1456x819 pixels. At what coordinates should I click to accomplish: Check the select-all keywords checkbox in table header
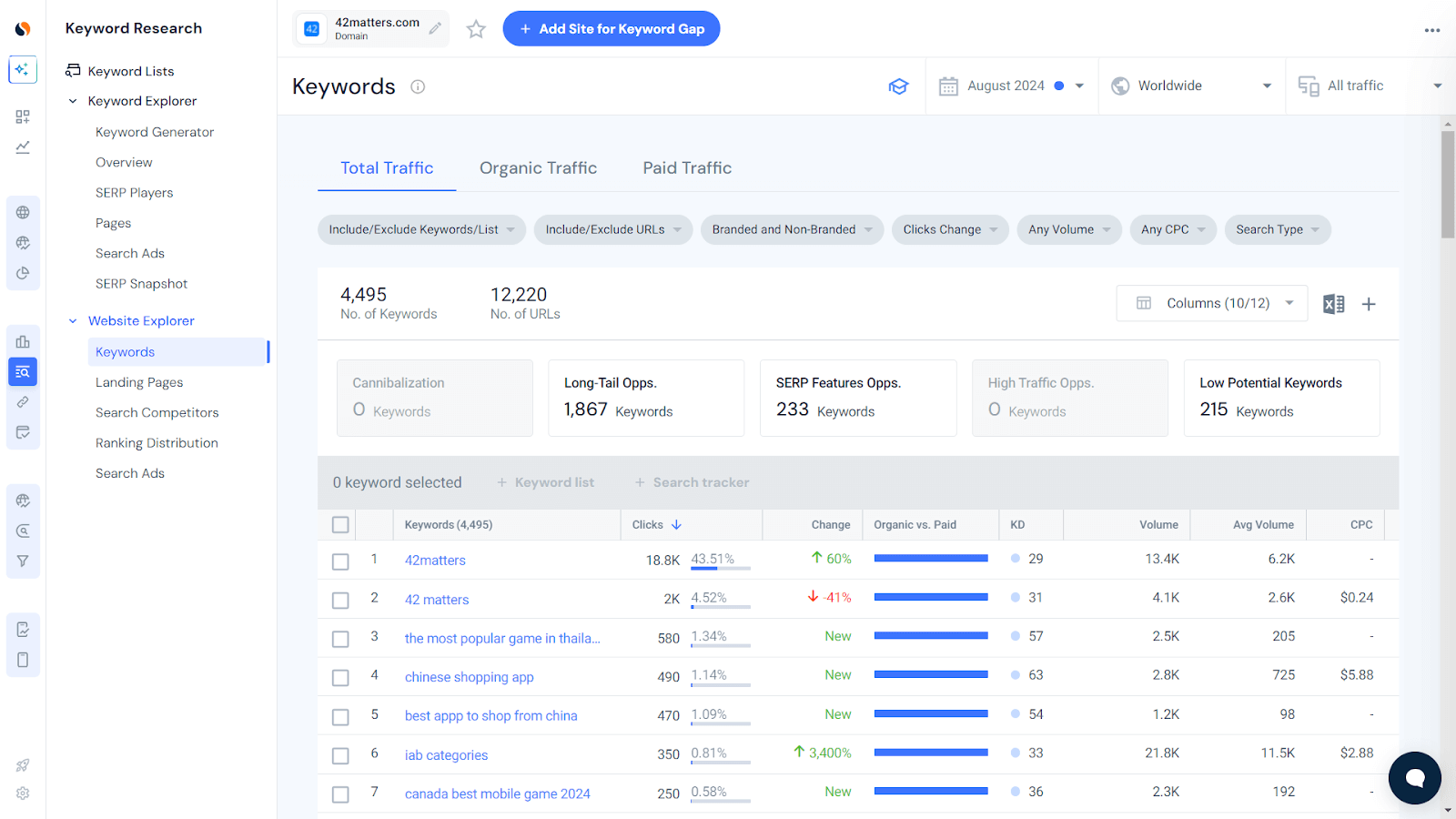point(339,524)
